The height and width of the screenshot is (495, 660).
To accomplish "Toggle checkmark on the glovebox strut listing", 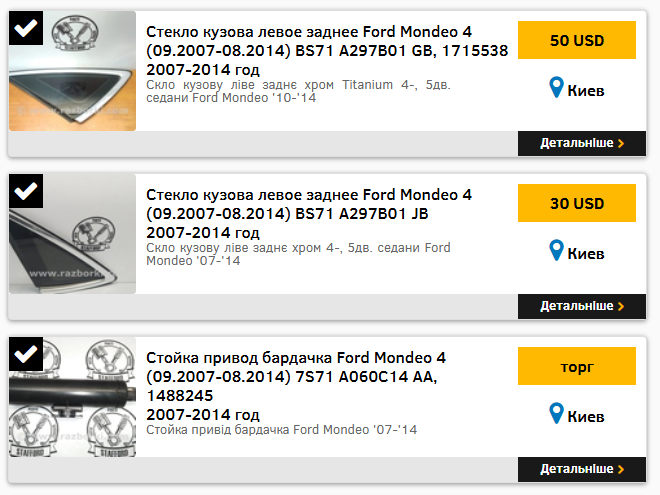I will click(26, 354).
